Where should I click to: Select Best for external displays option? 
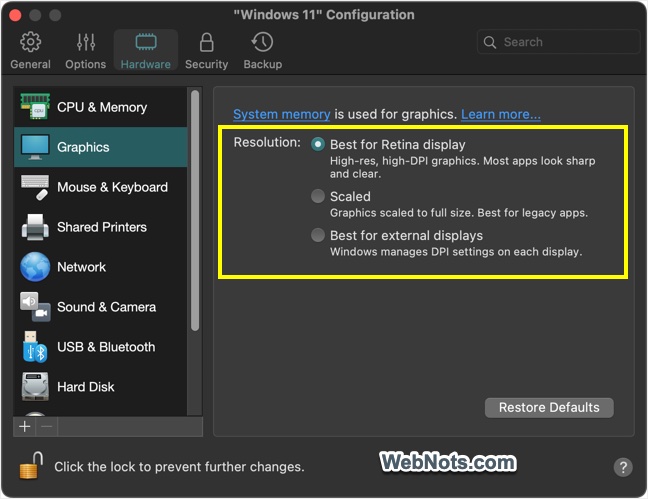pos(318,235)
